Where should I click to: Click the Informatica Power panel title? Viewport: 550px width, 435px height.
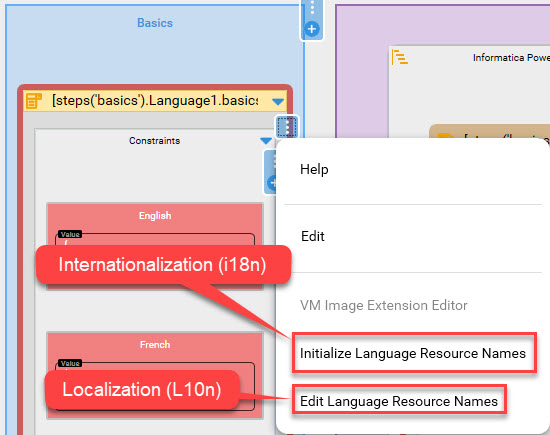pos(511,58)
